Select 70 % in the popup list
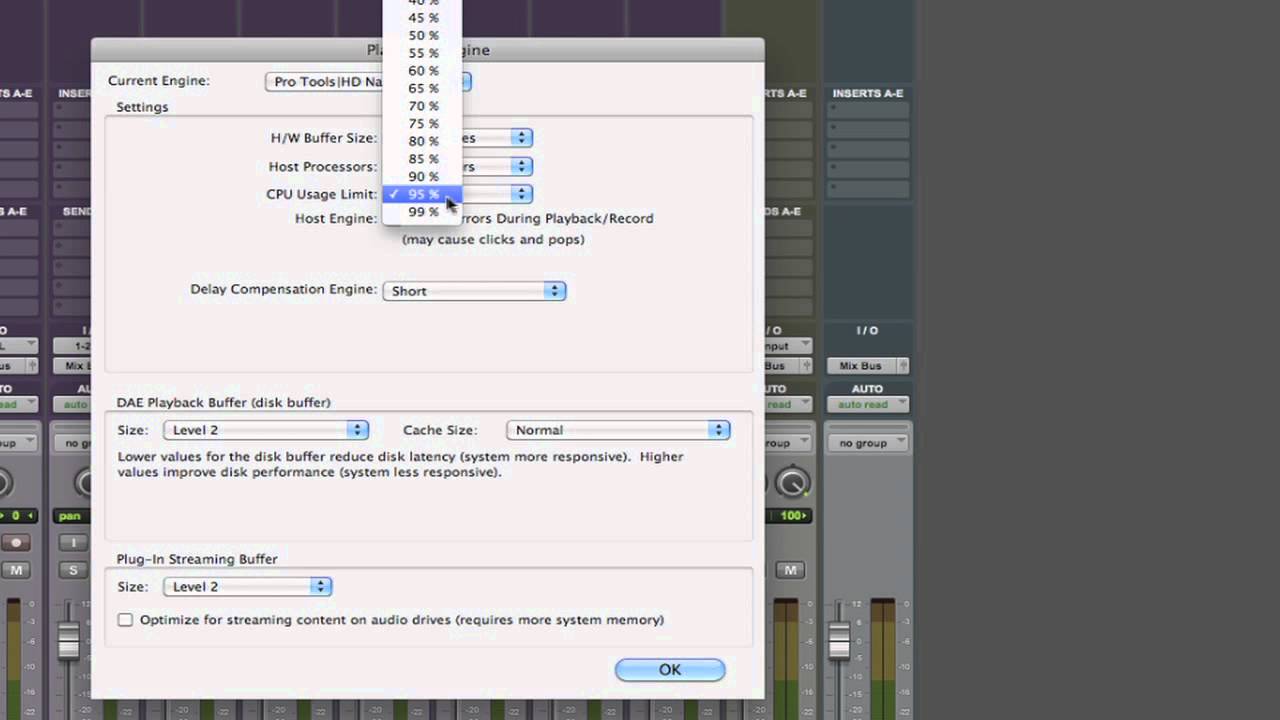The height and width of the screenshot is (720, 1280). click(423, 106)
